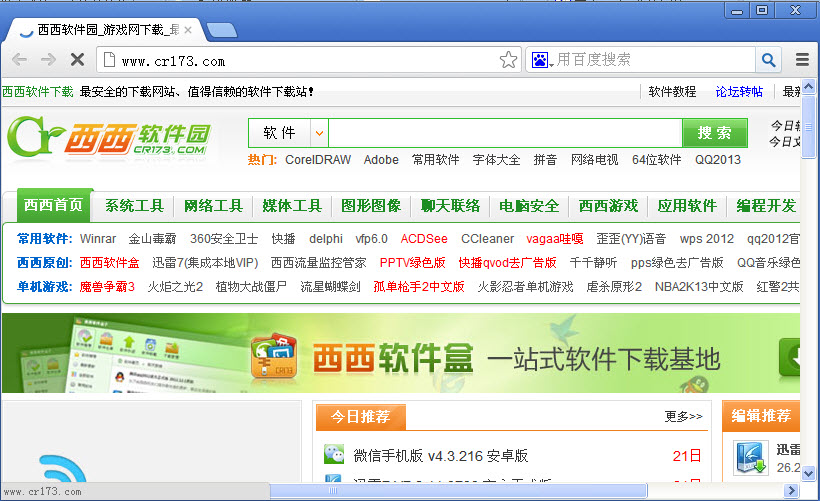Open the 西西游戏 navigation tab

608,206
